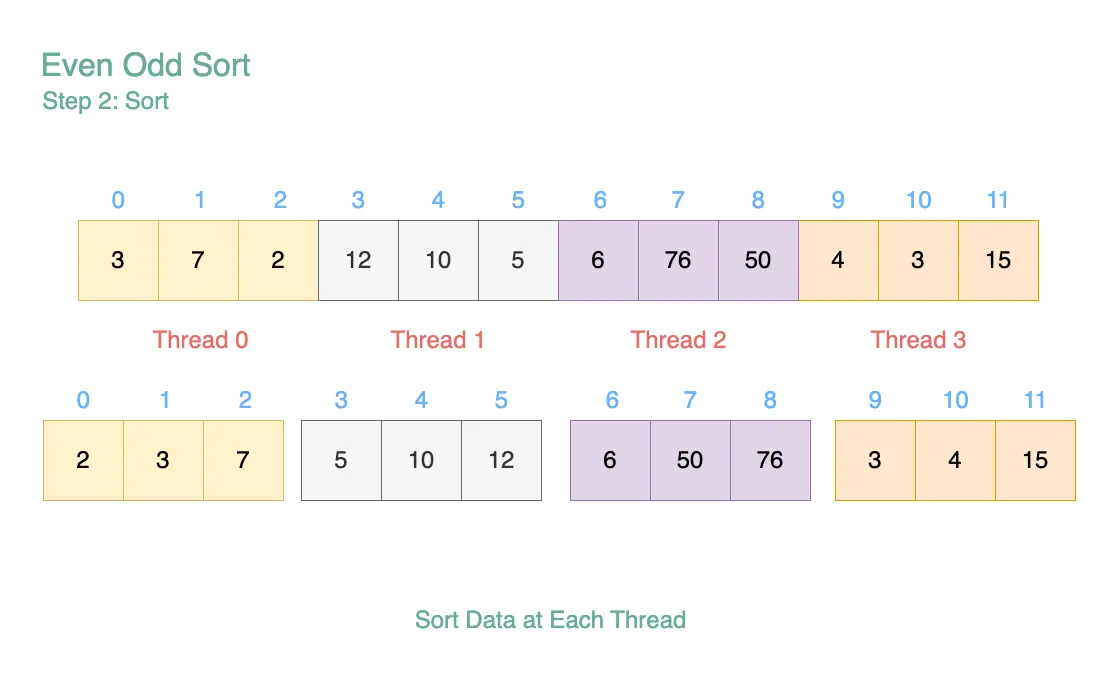
Task: Select the top array cell with value 6
Action: [598, 261]
